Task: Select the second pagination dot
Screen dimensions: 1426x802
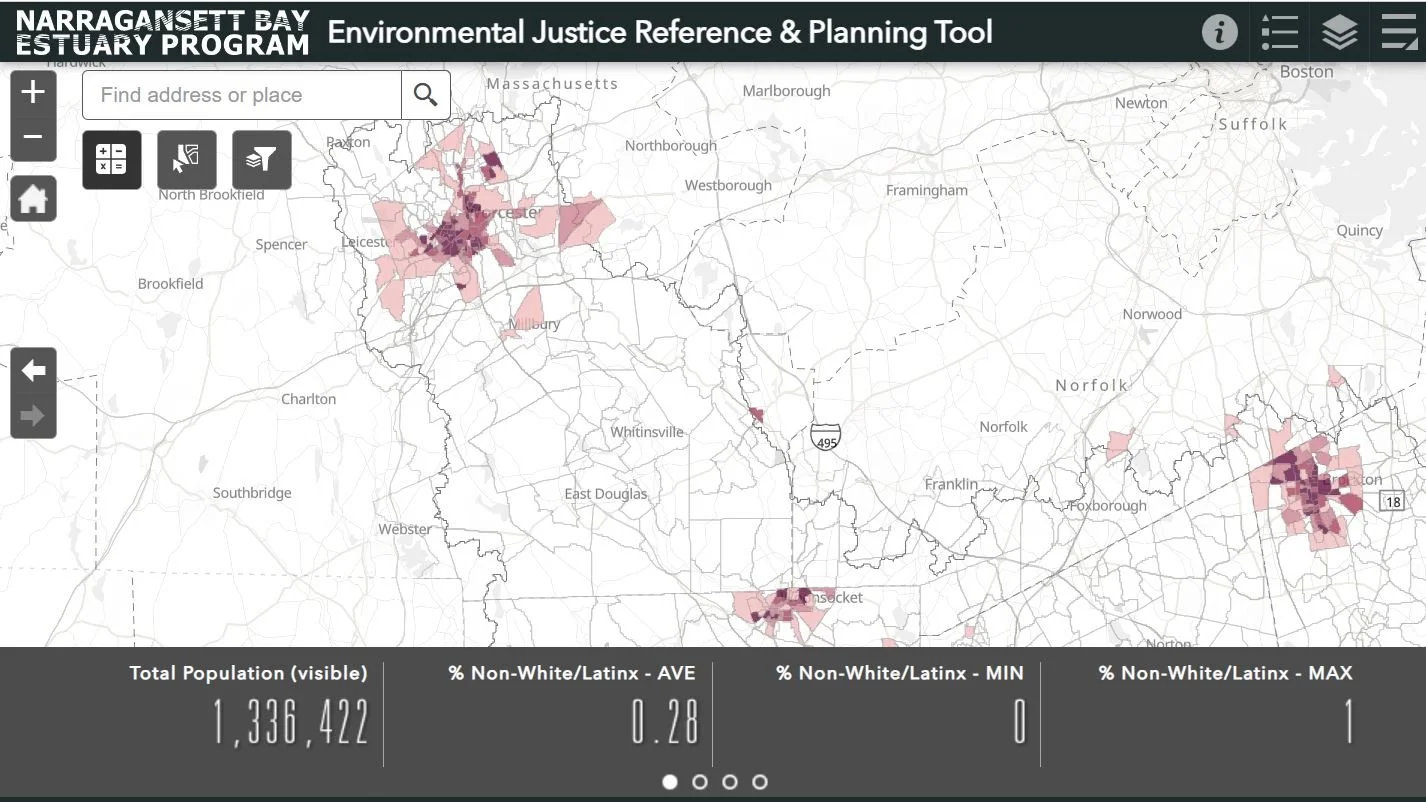Action: pyautogui.click(x=700, y=782)
